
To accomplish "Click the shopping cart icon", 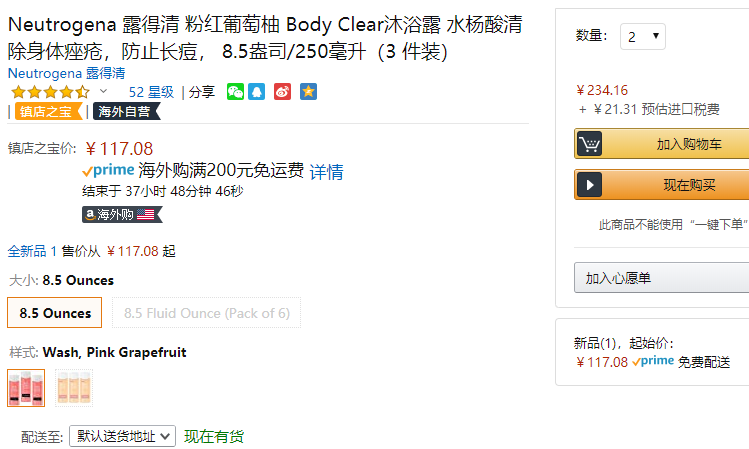I will tap(589, 144).
